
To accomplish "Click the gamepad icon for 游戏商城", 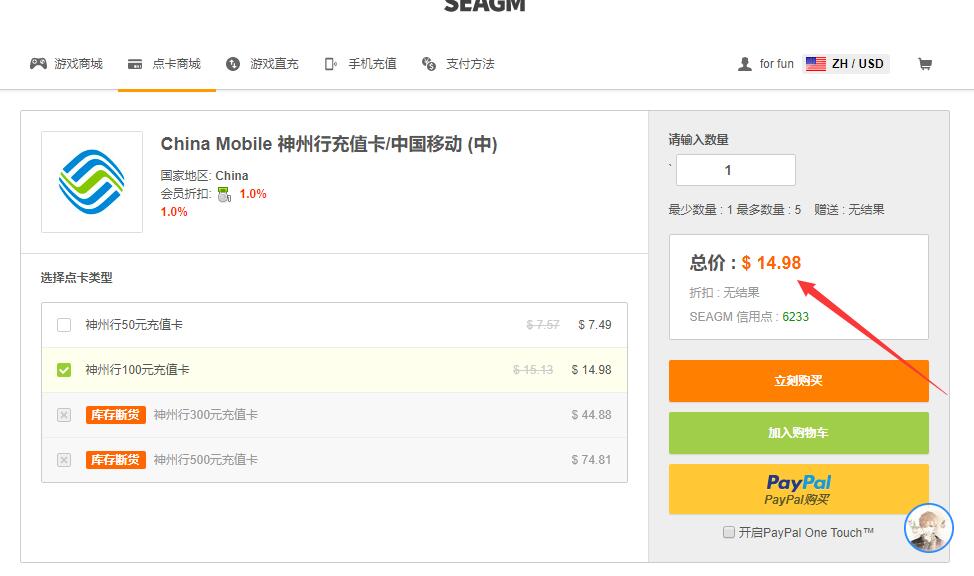I will (38, 63).
